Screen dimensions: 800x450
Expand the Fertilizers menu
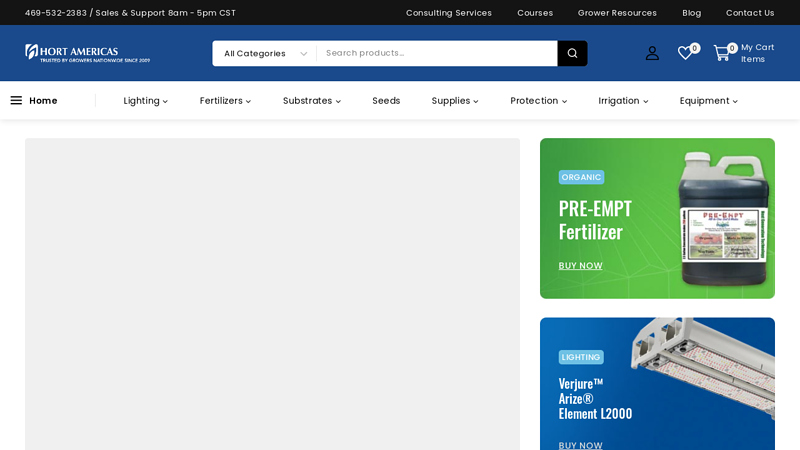click(225, 100)
